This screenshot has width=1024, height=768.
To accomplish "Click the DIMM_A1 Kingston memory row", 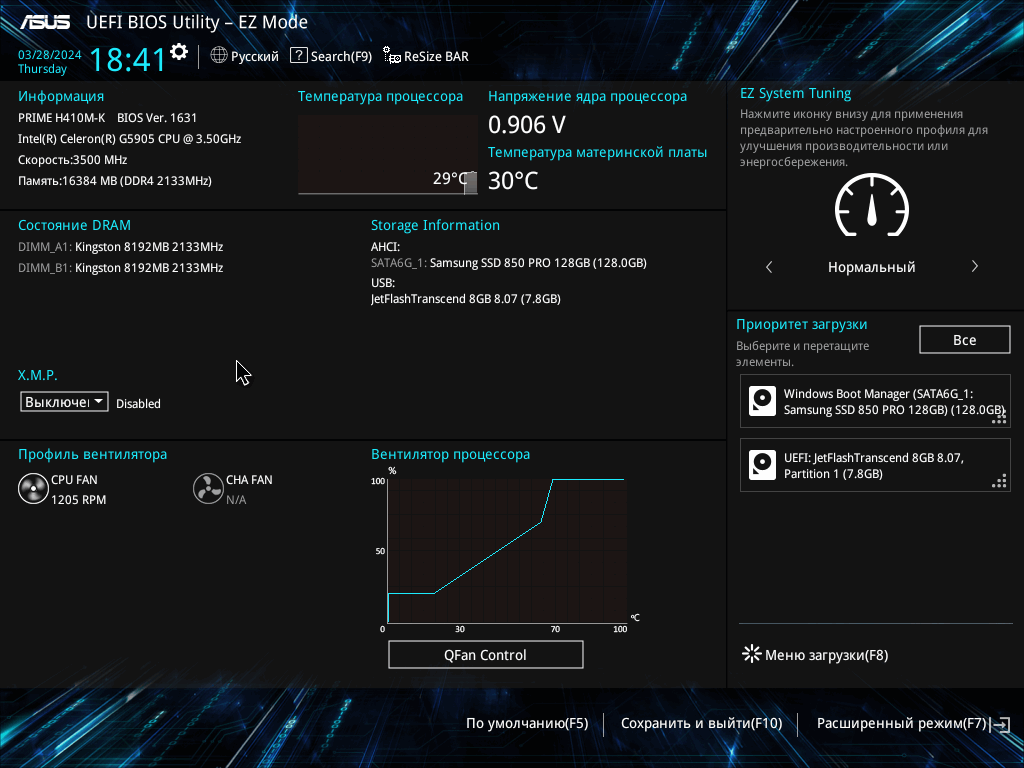I will [121, 247].
